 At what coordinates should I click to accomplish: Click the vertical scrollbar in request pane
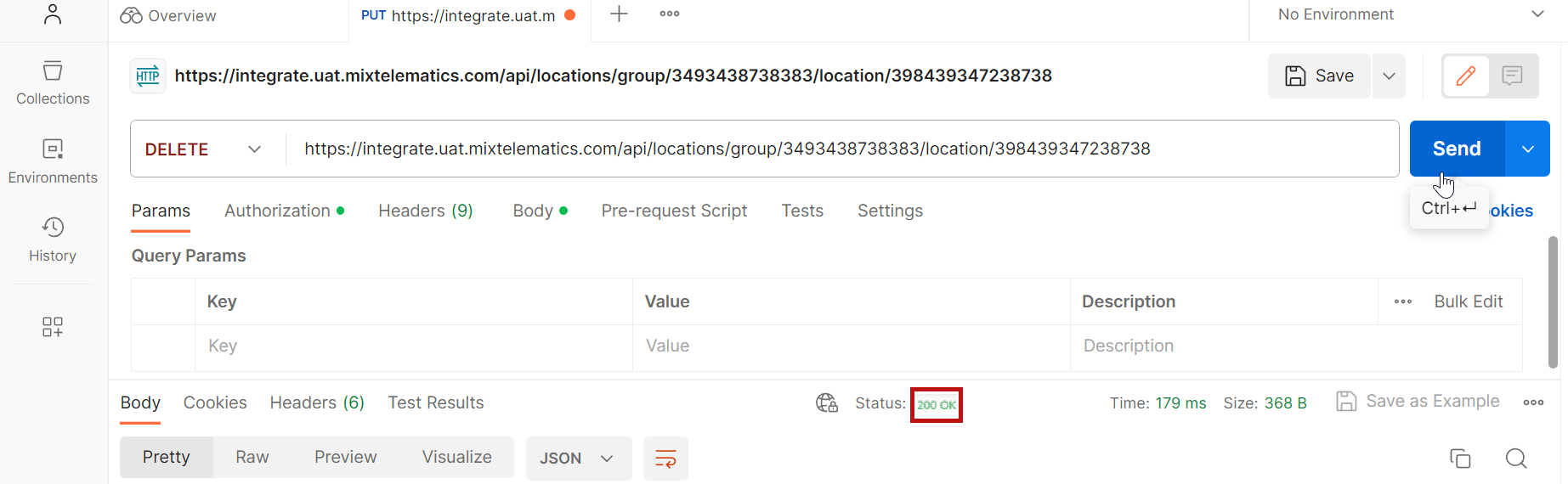1553,301
